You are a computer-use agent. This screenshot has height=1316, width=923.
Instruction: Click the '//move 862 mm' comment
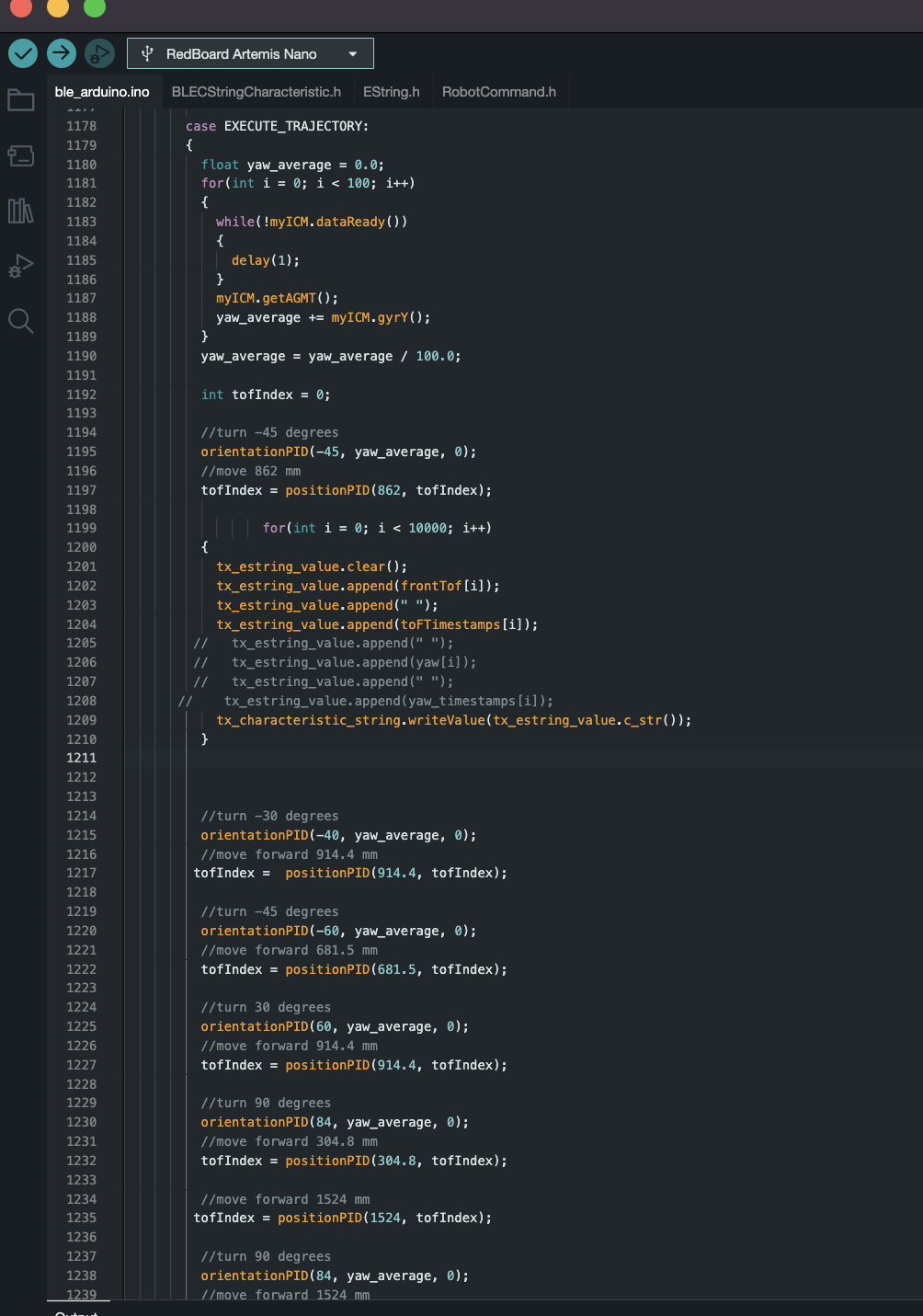click(251, 471)
